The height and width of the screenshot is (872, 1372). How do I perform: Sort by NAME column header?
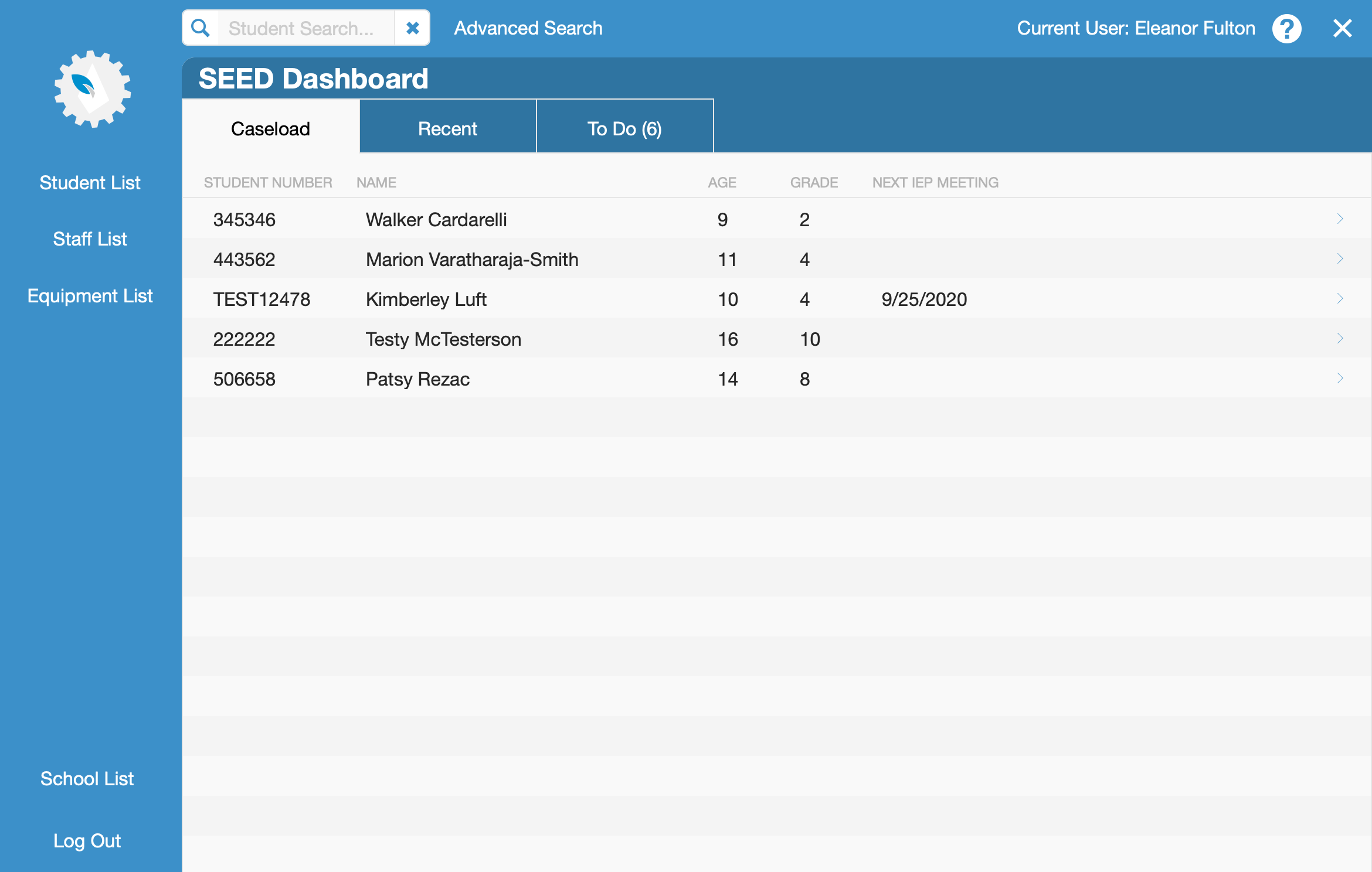point(376,183)
